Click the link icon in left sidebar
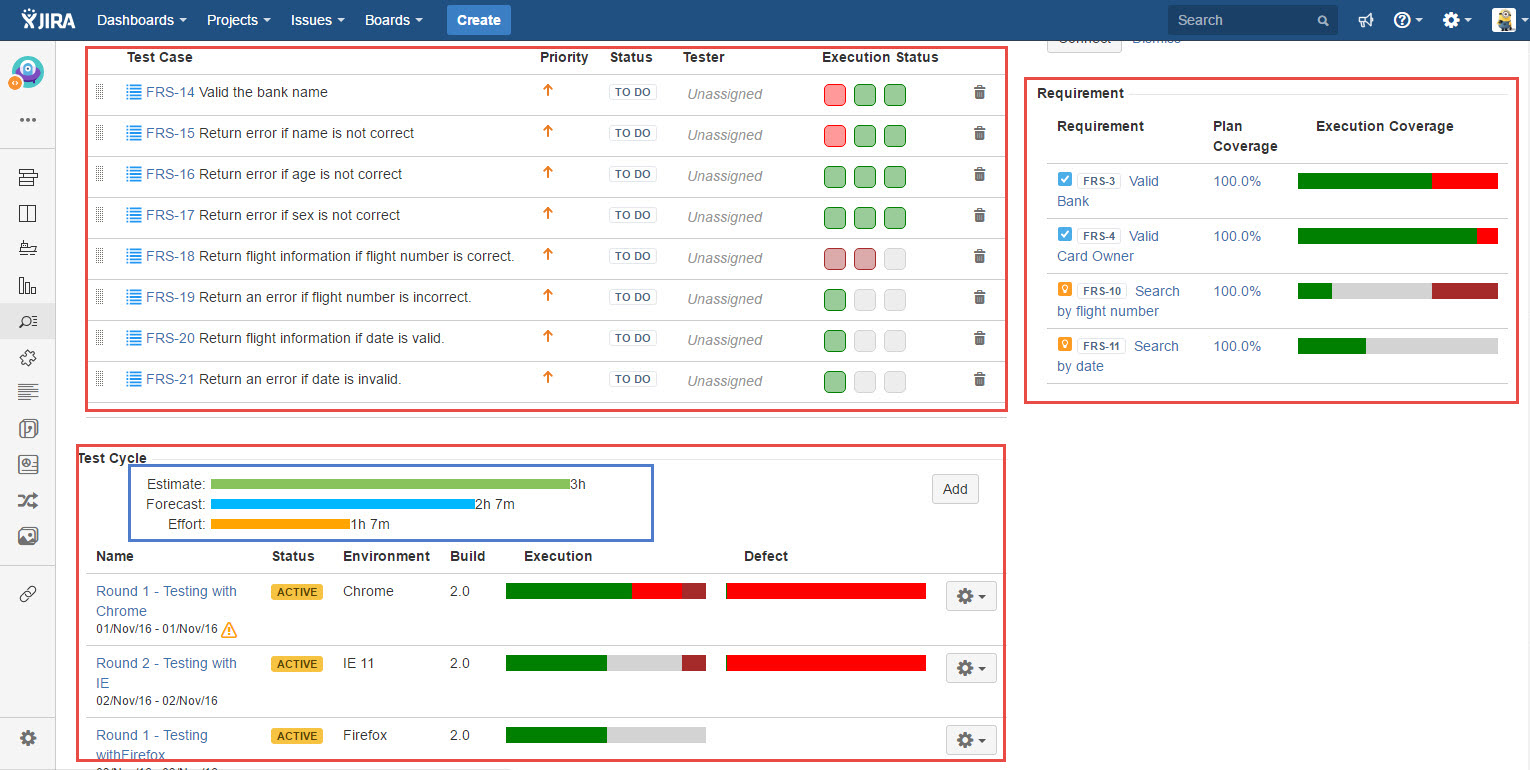Image resolution: width=1530 pixels, height=770 pixels. [28, 594]
